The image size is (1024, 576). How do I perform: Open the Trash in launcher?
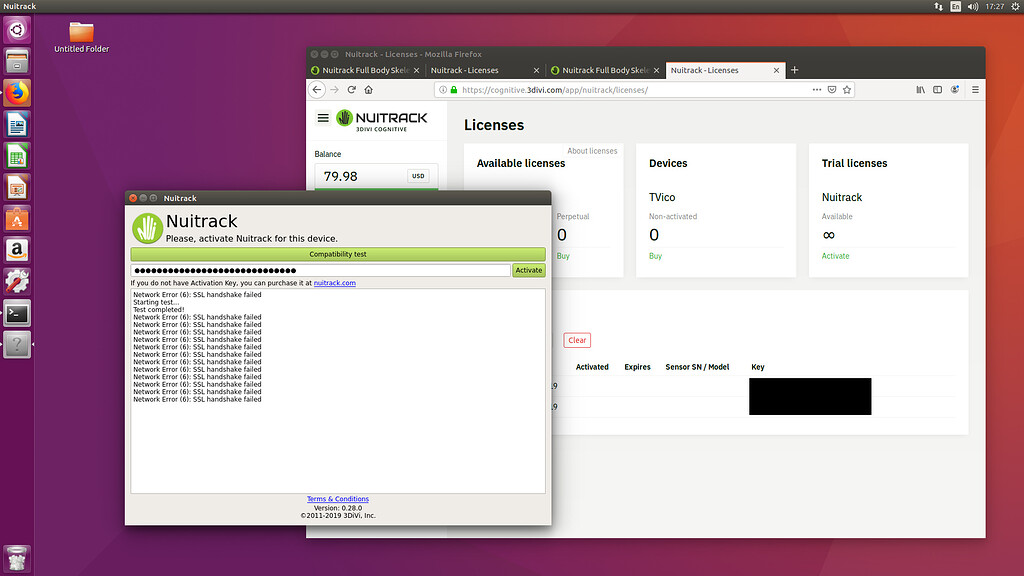click(17, 558)
